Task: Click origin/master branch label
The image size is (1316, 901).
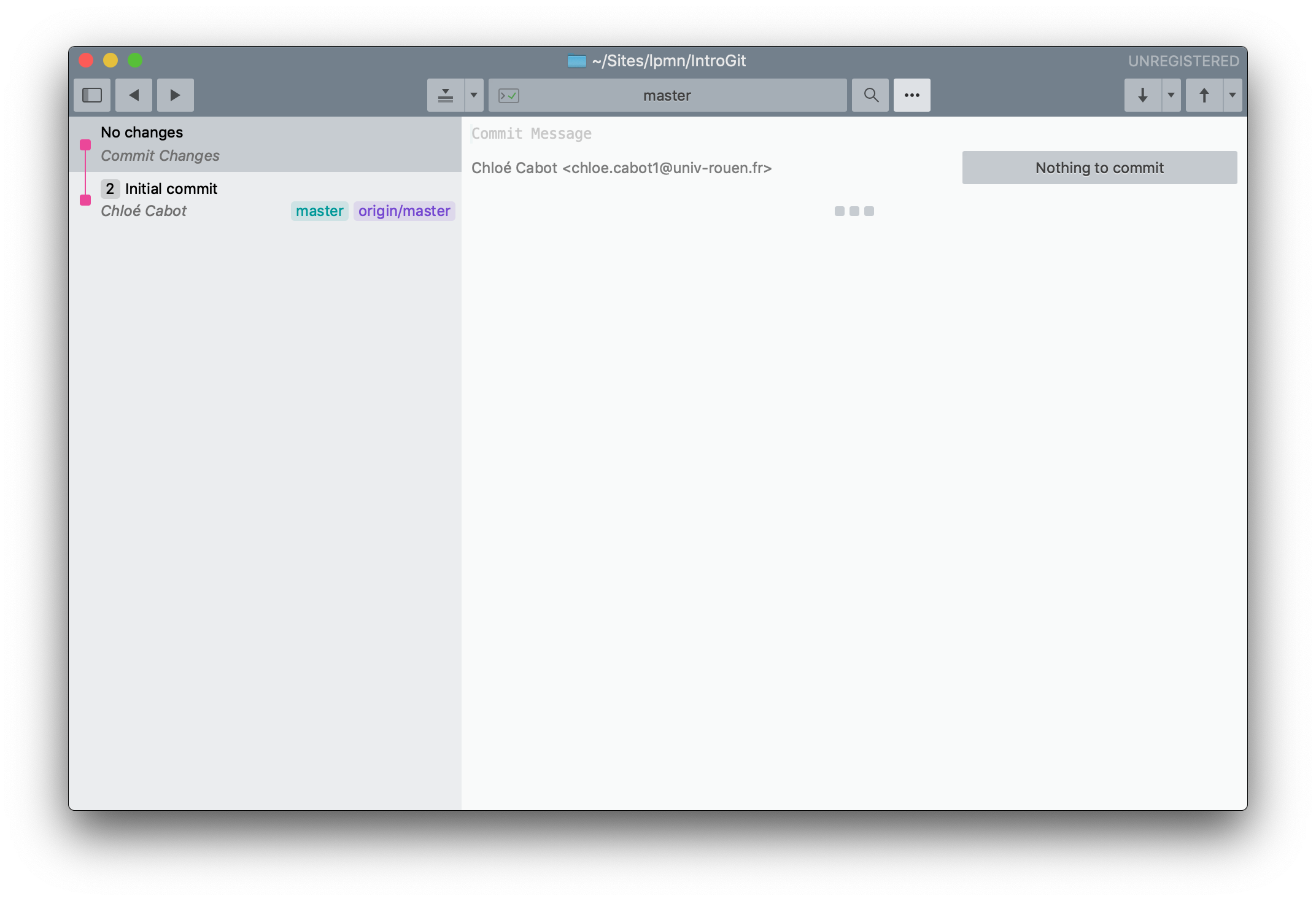Action: coord(404,210)
